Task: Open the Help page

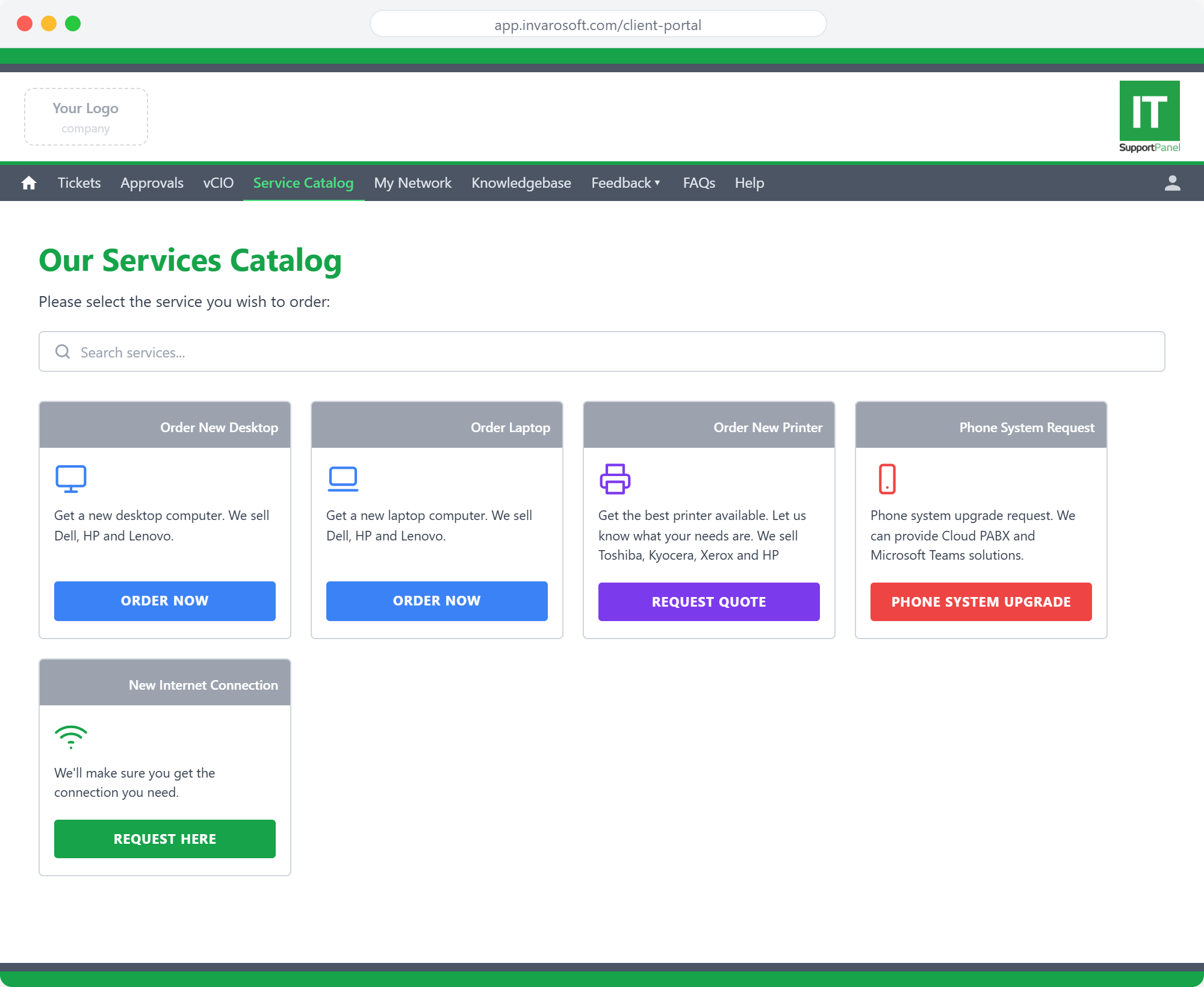Action: click(x=749, y=183)
